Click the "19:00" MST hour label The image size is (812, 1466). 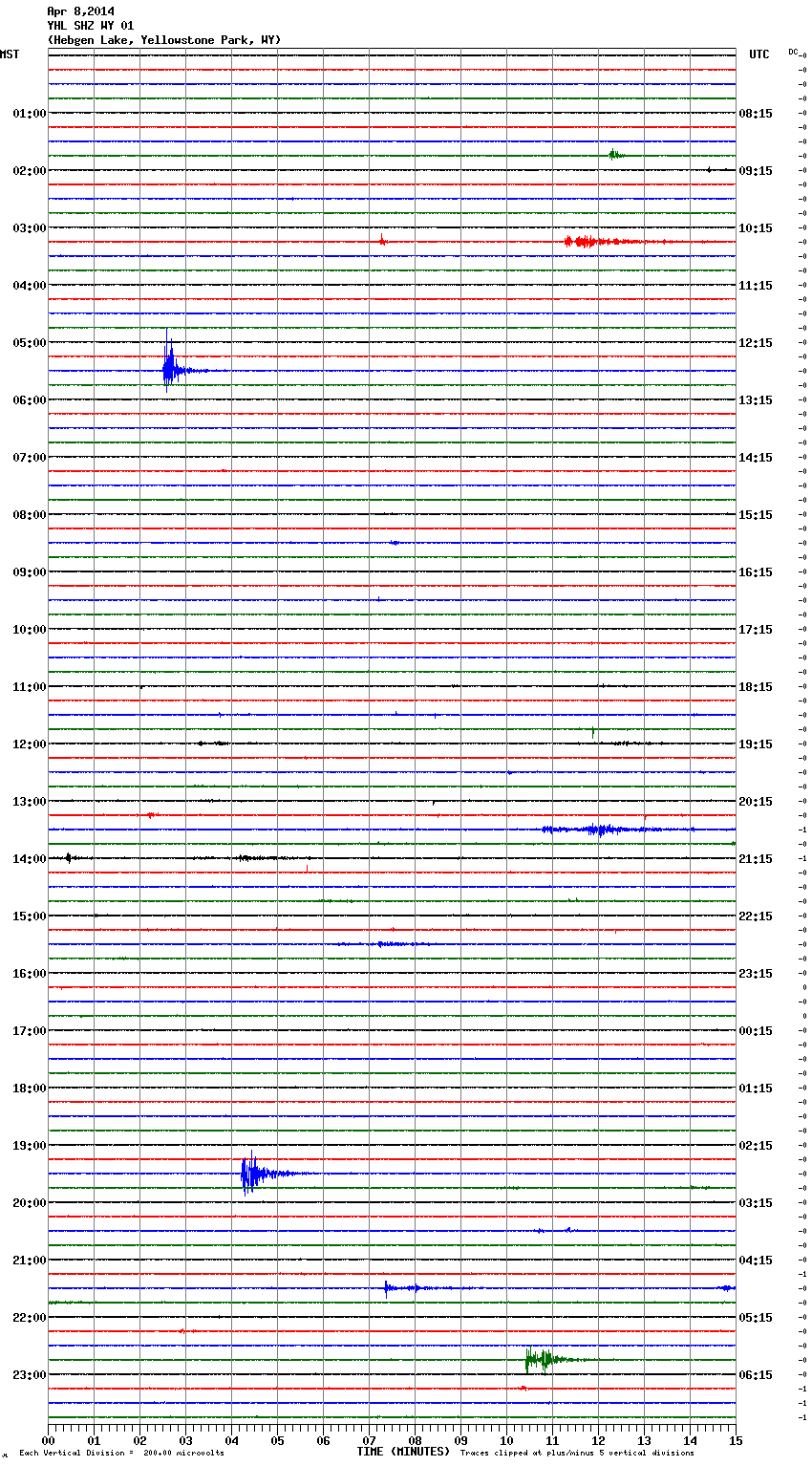tap(30, 1146)
